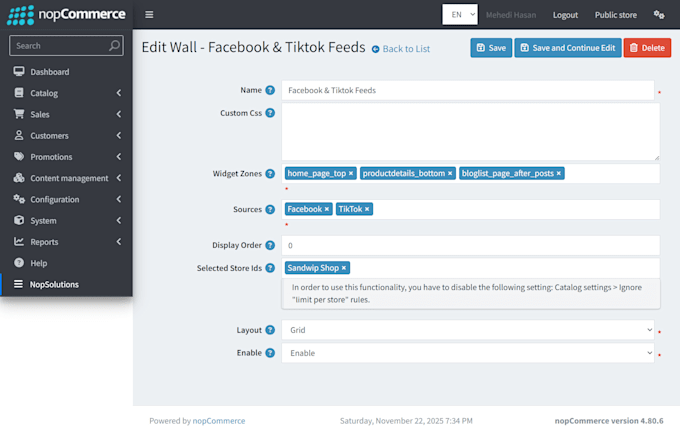Remove productdetails_bottom widget zone tag
Screen dimensions: 680x436
point(450,174)
